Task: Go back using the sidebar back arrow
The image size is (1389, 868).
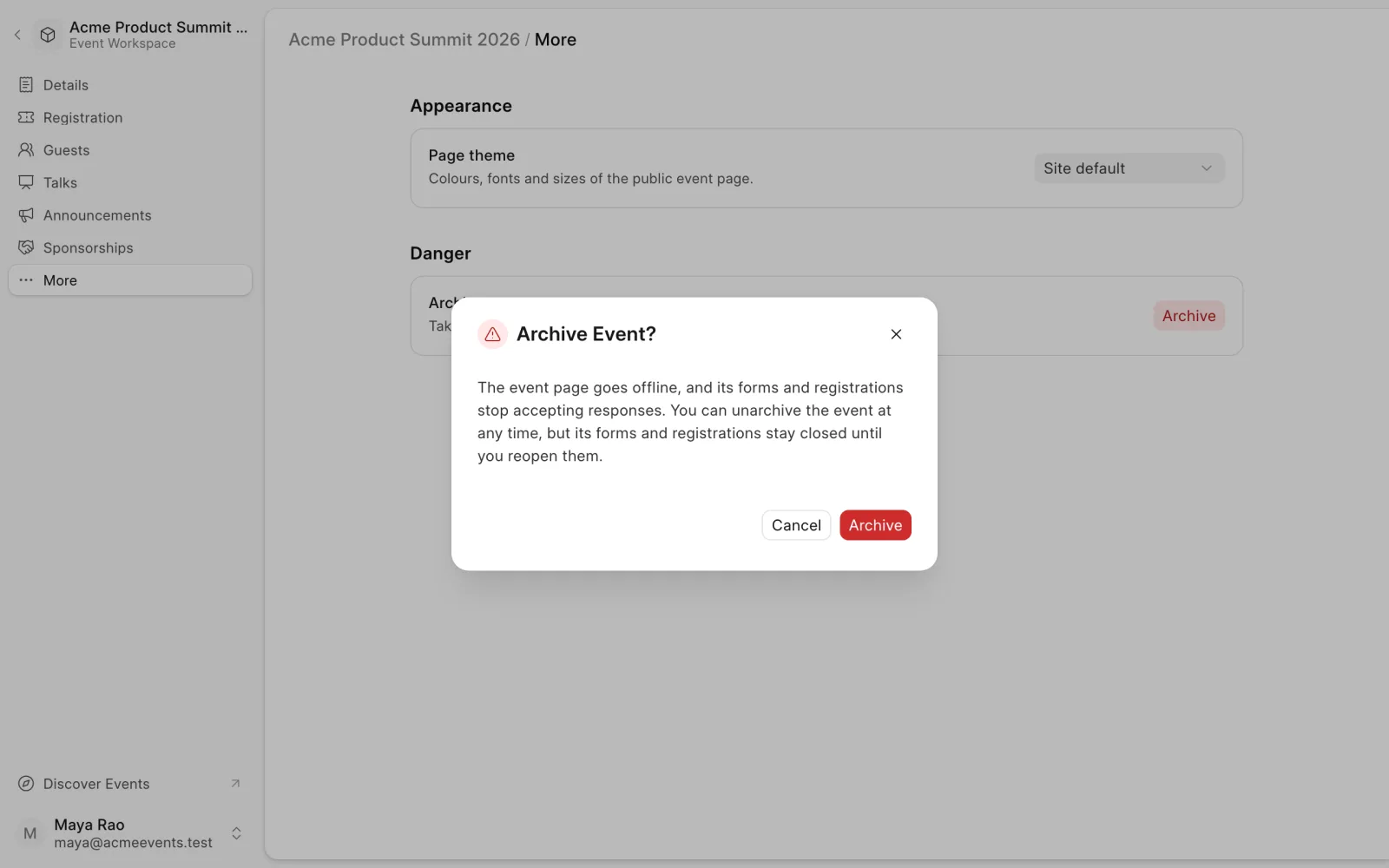Action: [17, 35]
